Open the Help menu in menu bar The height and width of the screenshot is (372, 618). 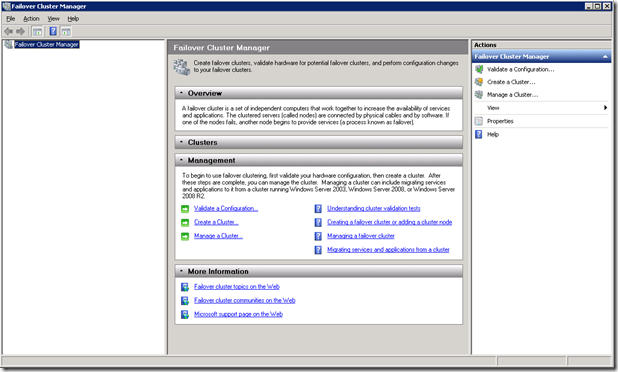click(73, 19)
